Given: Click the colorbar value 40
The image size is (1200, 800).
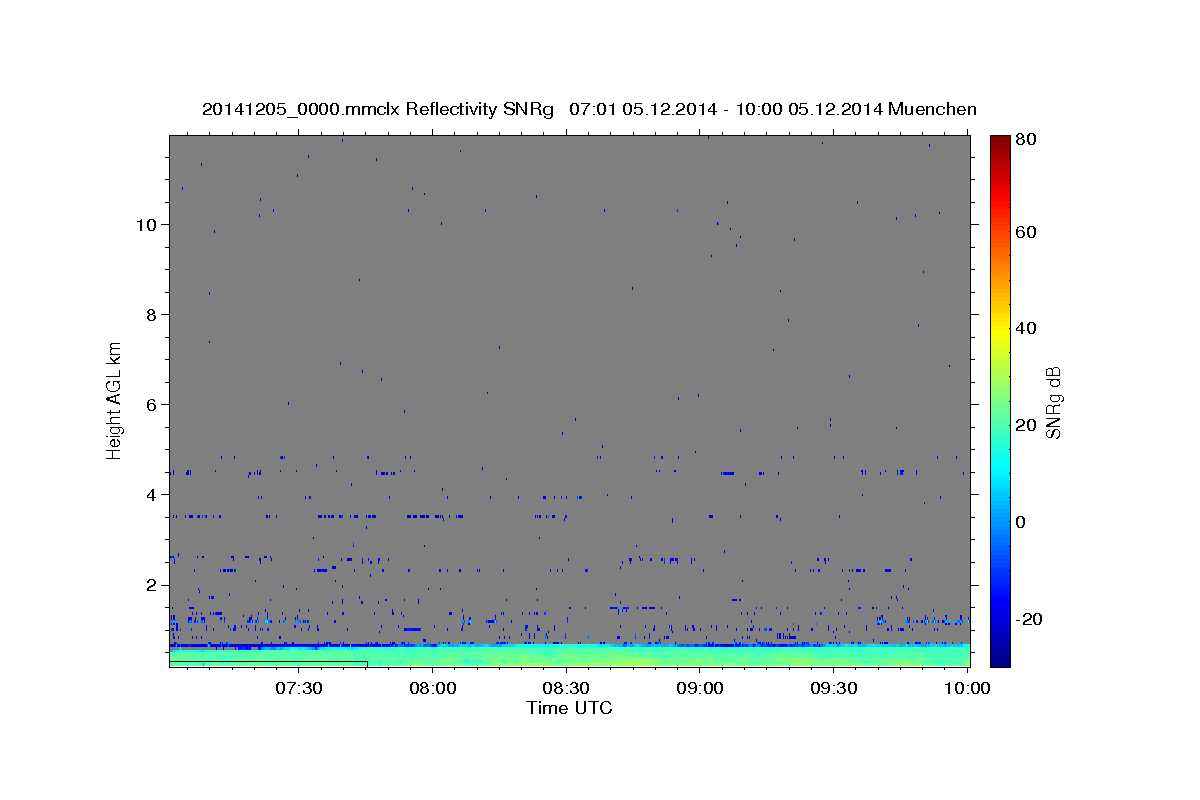Looking at the screenshot, I should point(1025,328).
